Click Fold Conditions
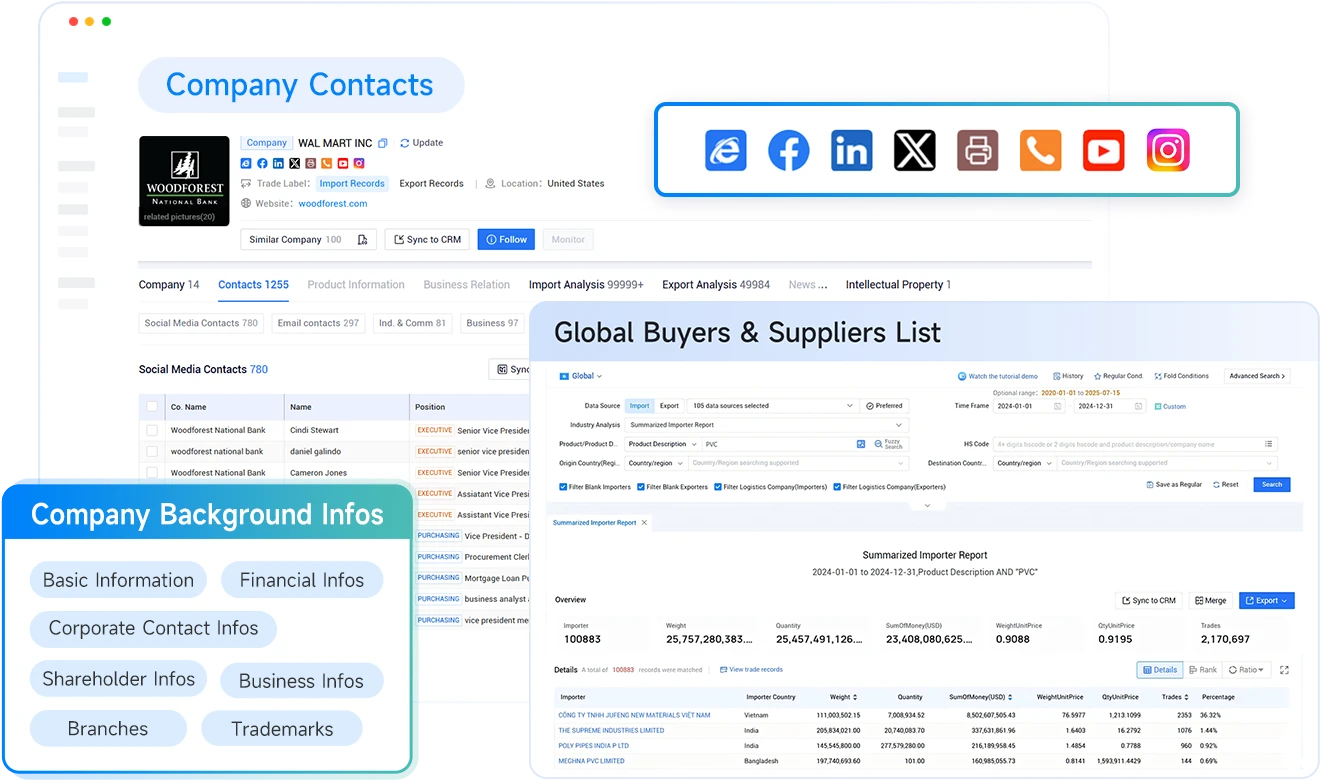The width and height of the screenshot is (1320, 780). (x=1181, y=376)
